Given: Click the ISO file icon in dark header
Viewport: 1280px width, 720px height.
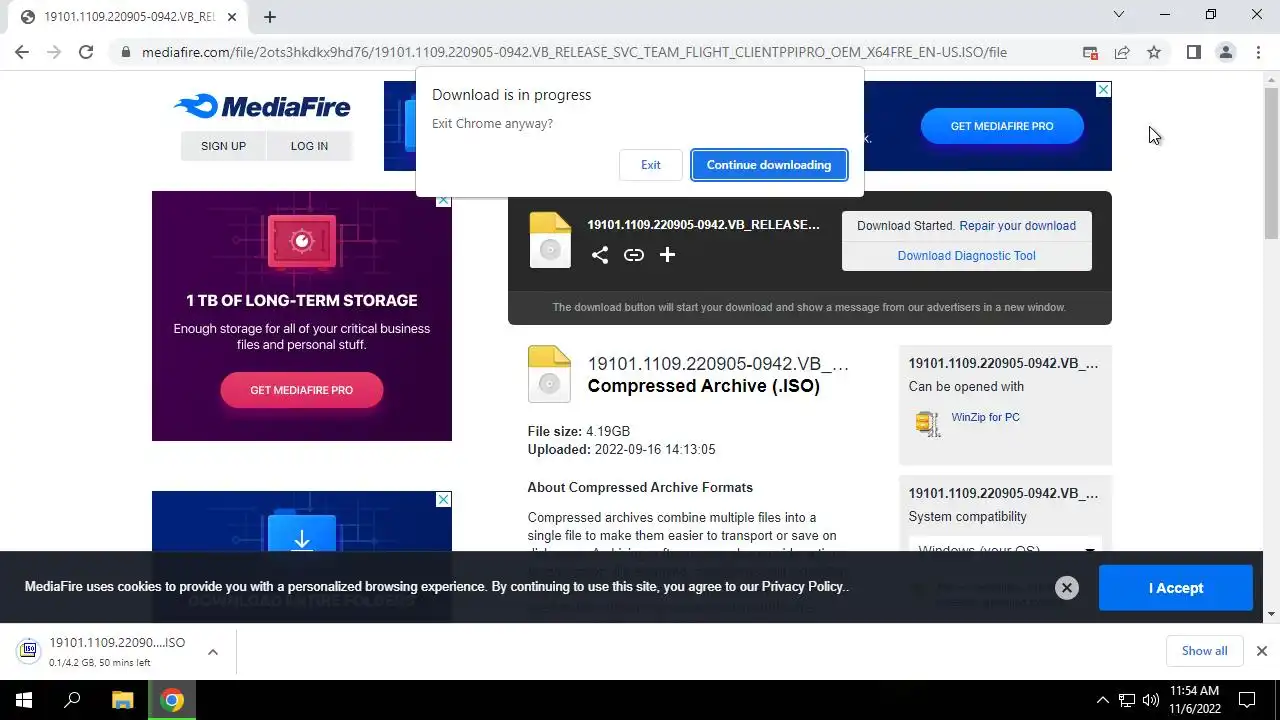Looking at the screenshot, I should point(550,240).
